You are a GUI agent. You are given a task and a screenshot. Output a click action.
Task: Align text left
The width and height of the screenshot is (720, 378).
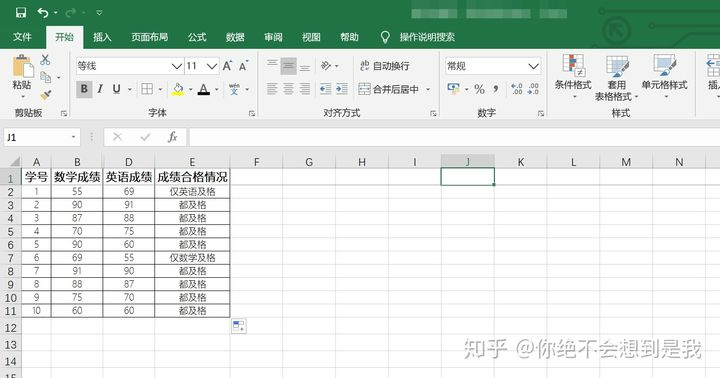[272, 89]
